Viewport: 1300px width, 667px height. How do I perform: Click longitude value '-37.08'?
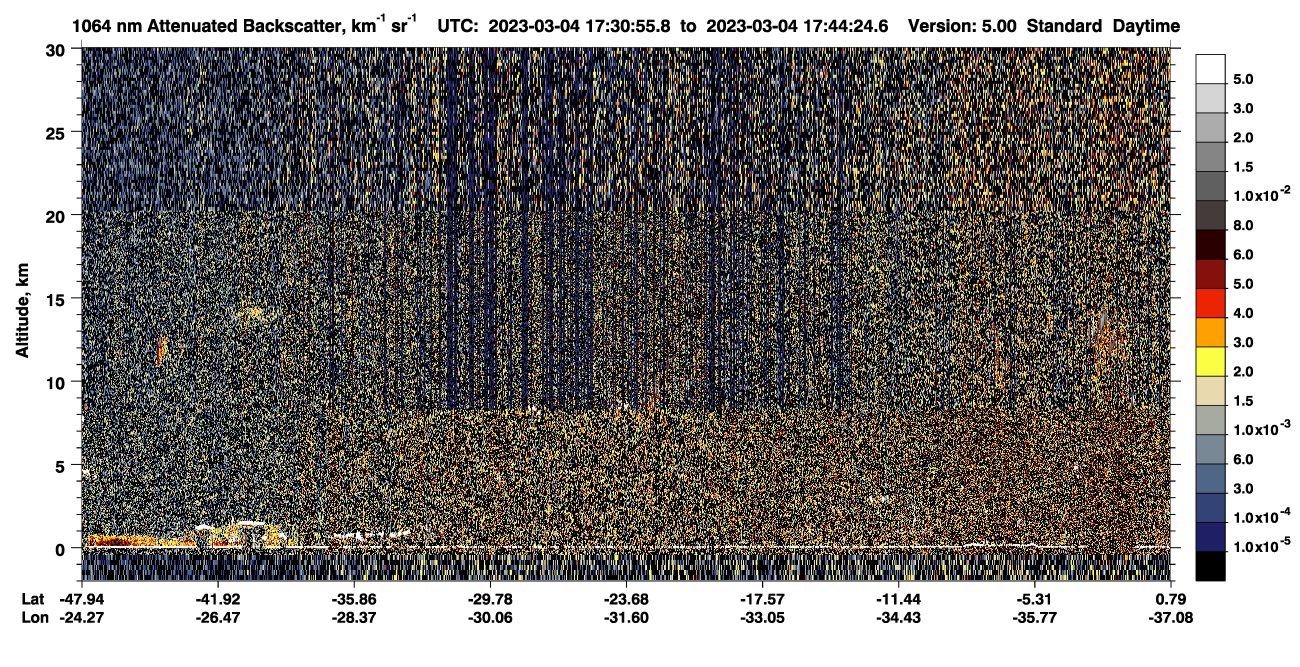(x=1170, y=618)
